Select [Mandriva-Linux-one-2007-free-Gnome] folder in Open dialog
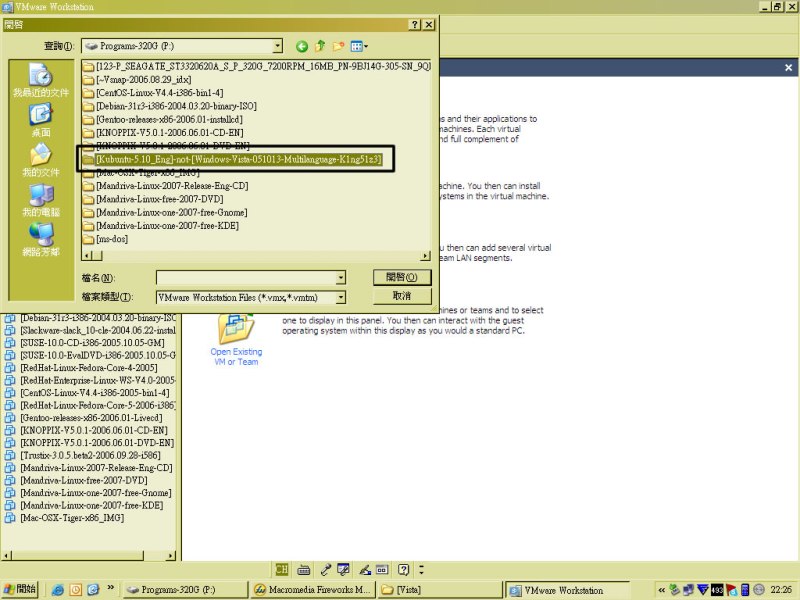 165,212
